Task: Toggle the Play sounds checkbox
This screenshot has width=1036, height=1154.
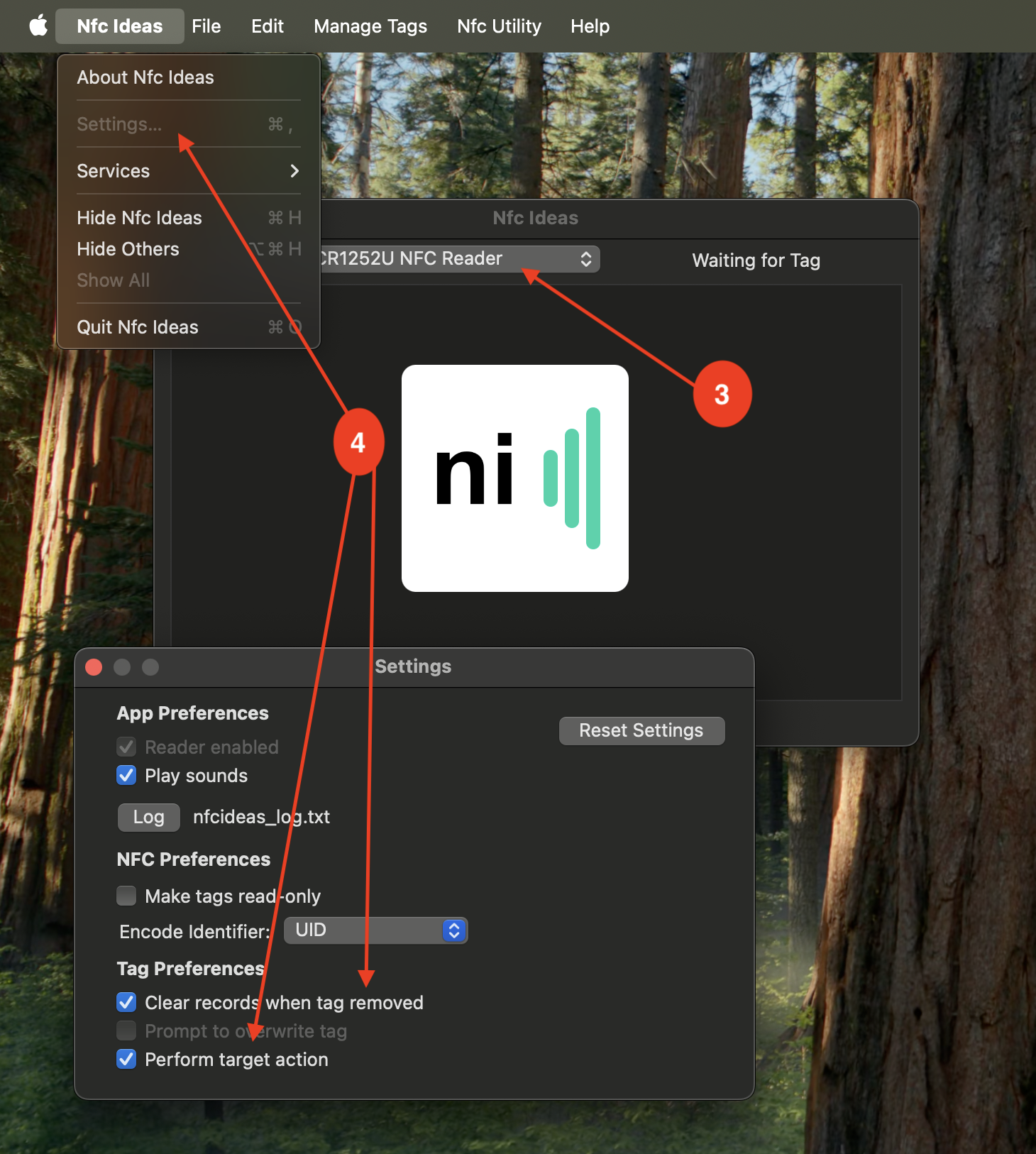Action: 126,775
